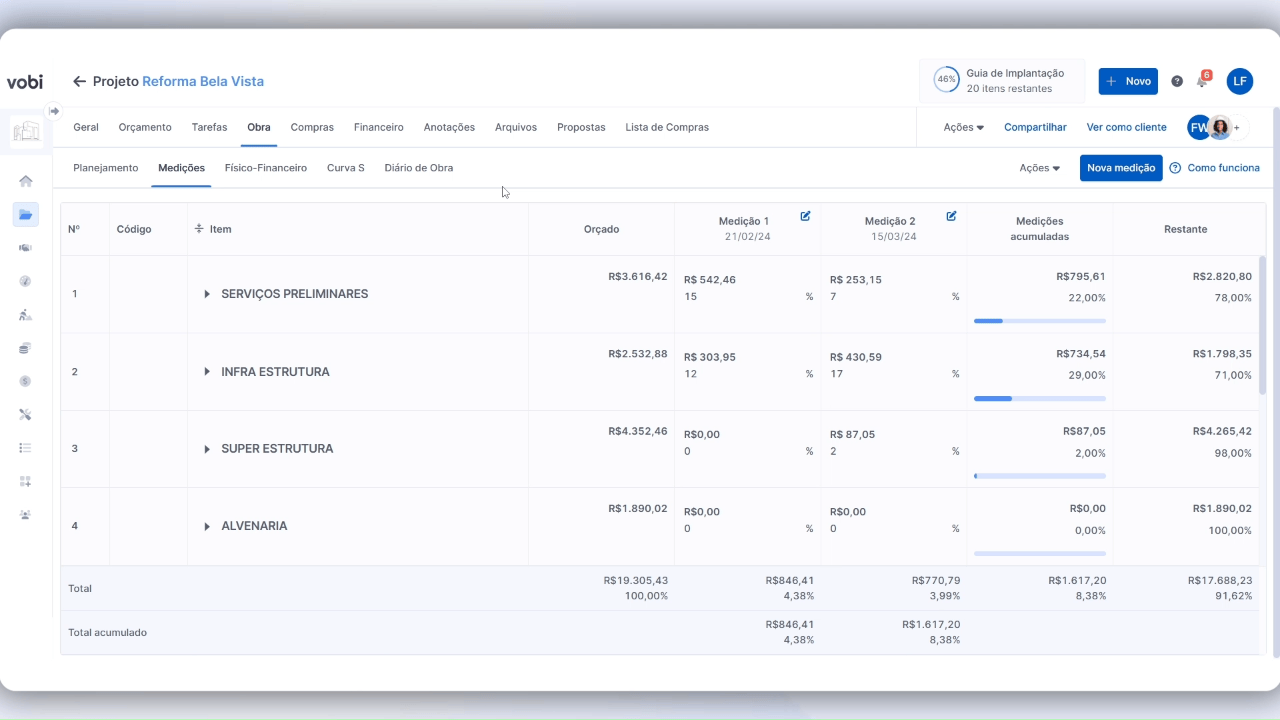The image size is (1280, 720).
Task: Click the Medição 1 percent field for INFRA ESTRUTURA
Action: (x=740, y=374)
